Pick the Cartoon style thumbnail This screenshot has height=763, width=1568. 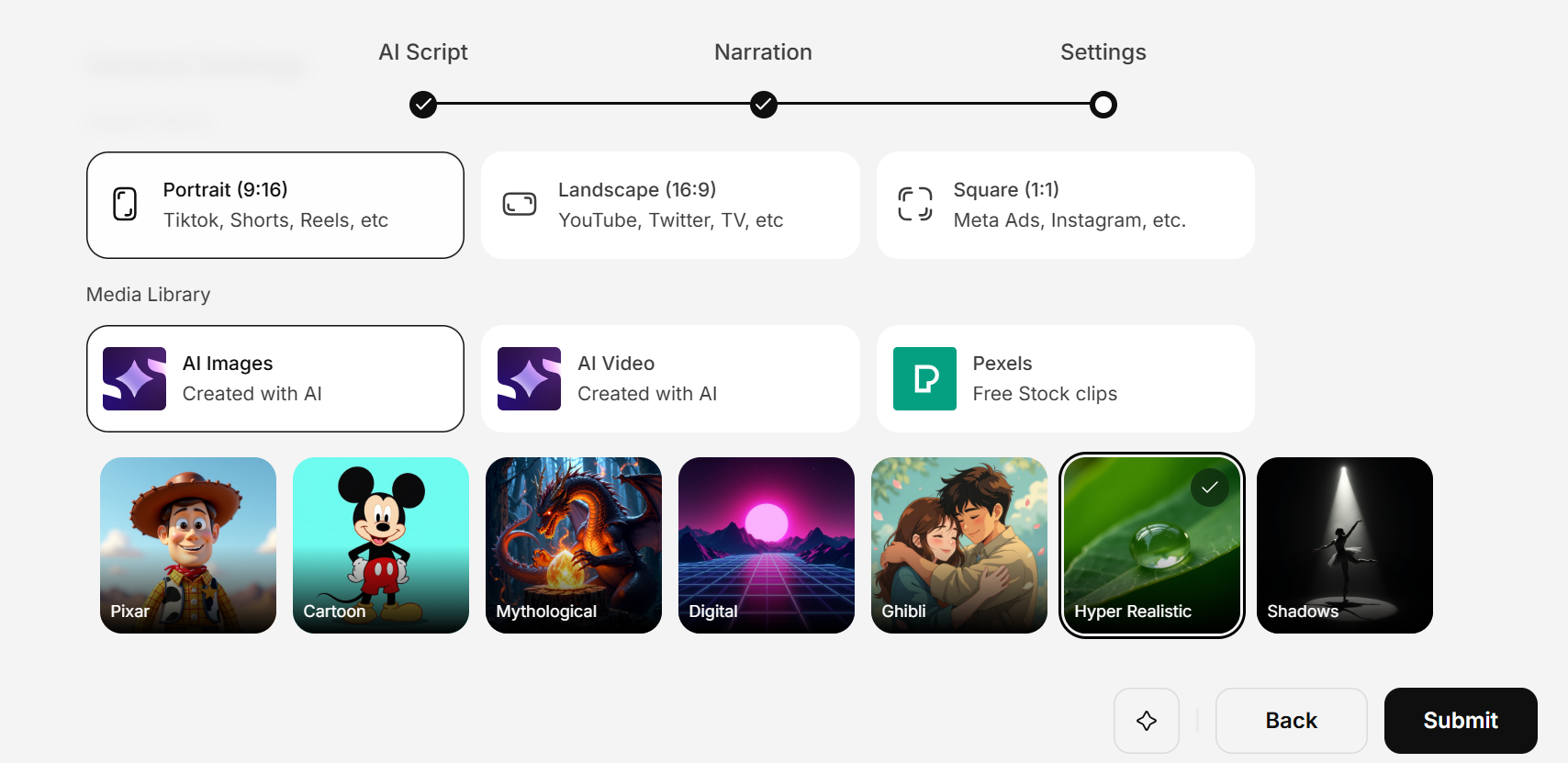(381, 545)
